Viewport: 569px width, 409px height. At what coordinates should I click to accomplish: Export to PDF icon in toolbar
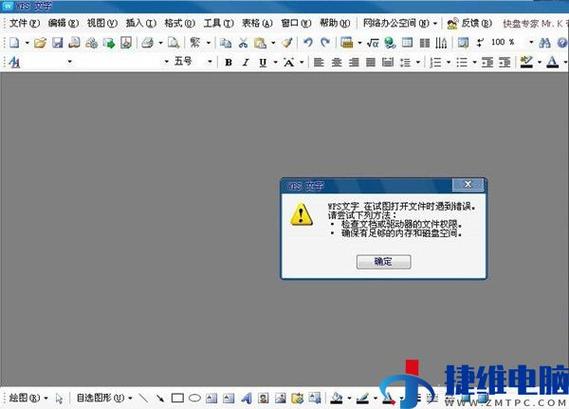pos(126,43)
